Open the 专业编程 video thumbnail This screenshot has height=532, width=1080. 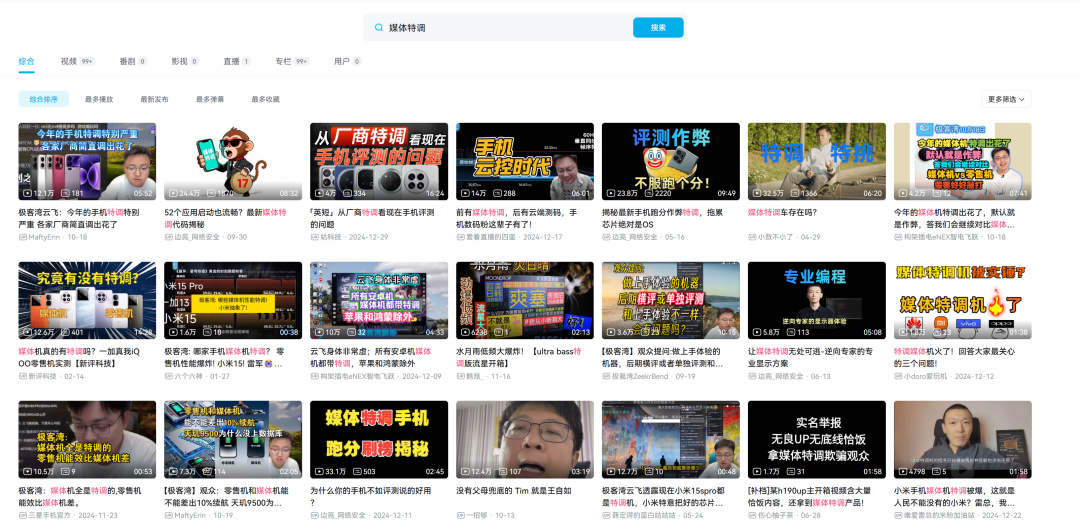pos(817,300)
